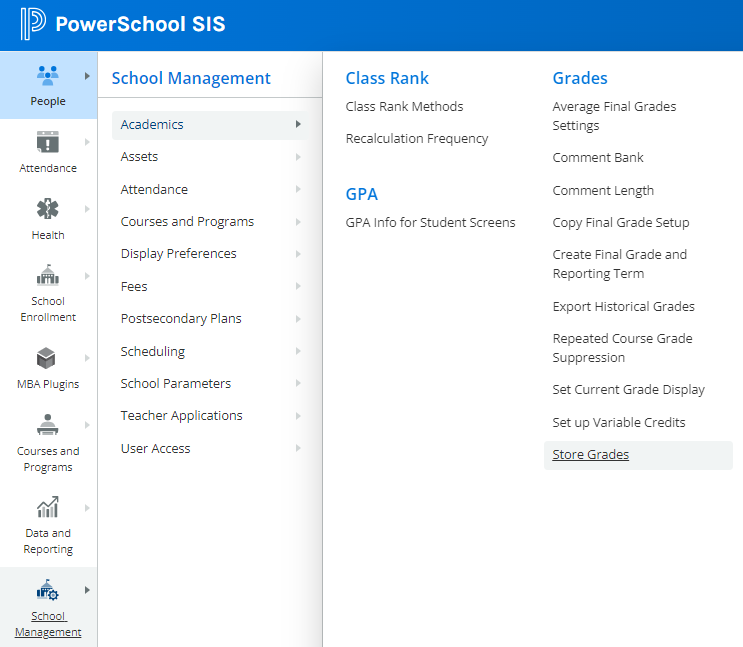Click the GPA section heading
This screenshot has height=647, width=743.
pos(362,194)
